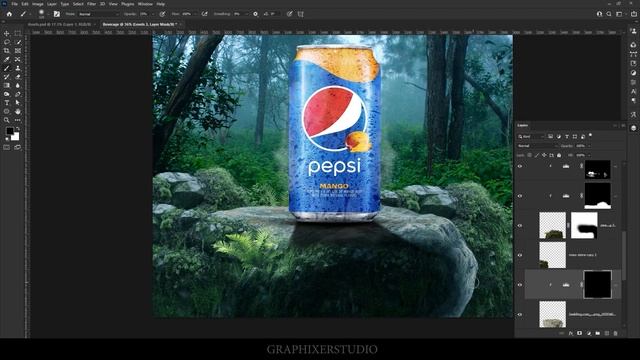Select the Layers panel tab
The width and height of the screenshot is (640, 360).
522,125
